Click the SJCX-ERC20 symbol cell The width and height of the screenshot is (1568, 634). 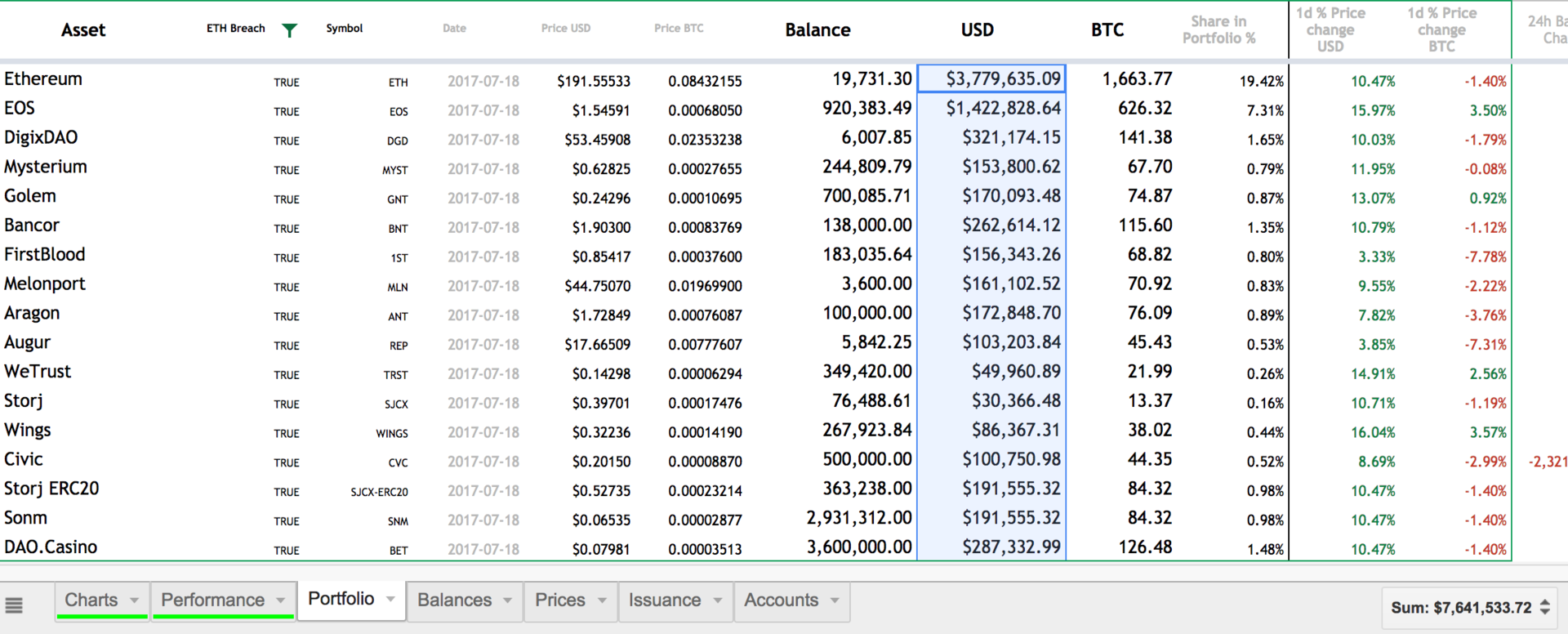pyautogui.click(x=379, y=493)
